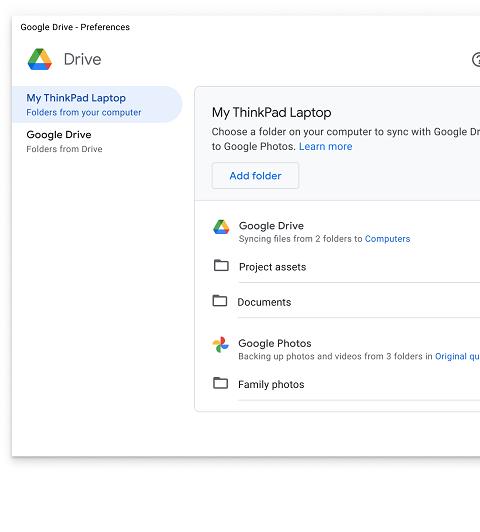Click the Original quality link
Screen dimensions: 480x532
coord(457,356)
